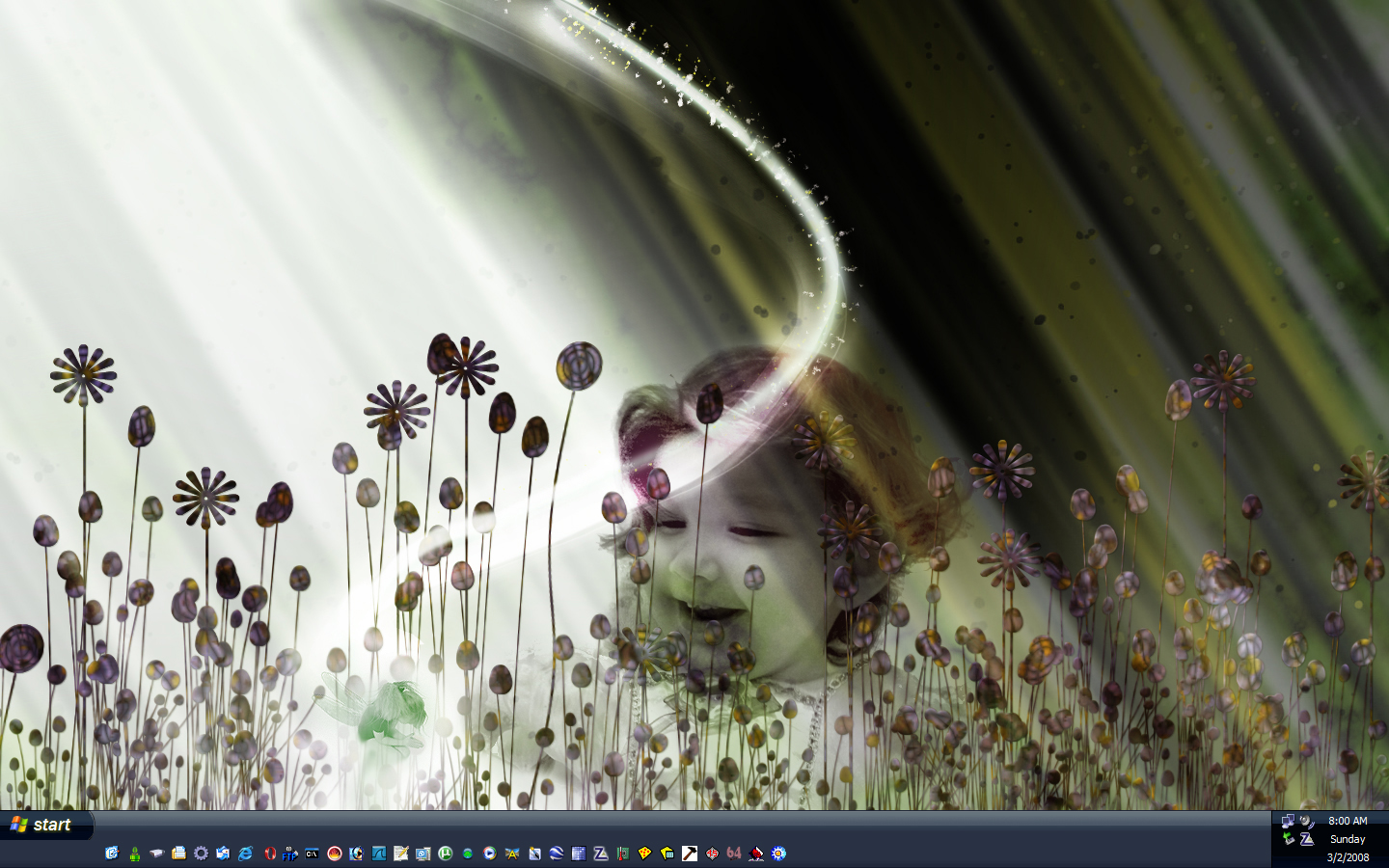
Task: Open the first quick launch document icon
Action: [x=112, y=854]
